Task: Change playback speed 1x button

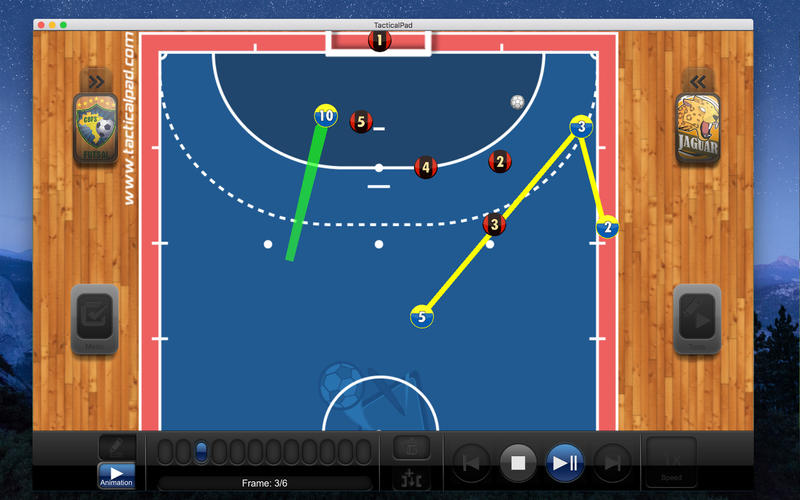Action: [x=671, y=462]
